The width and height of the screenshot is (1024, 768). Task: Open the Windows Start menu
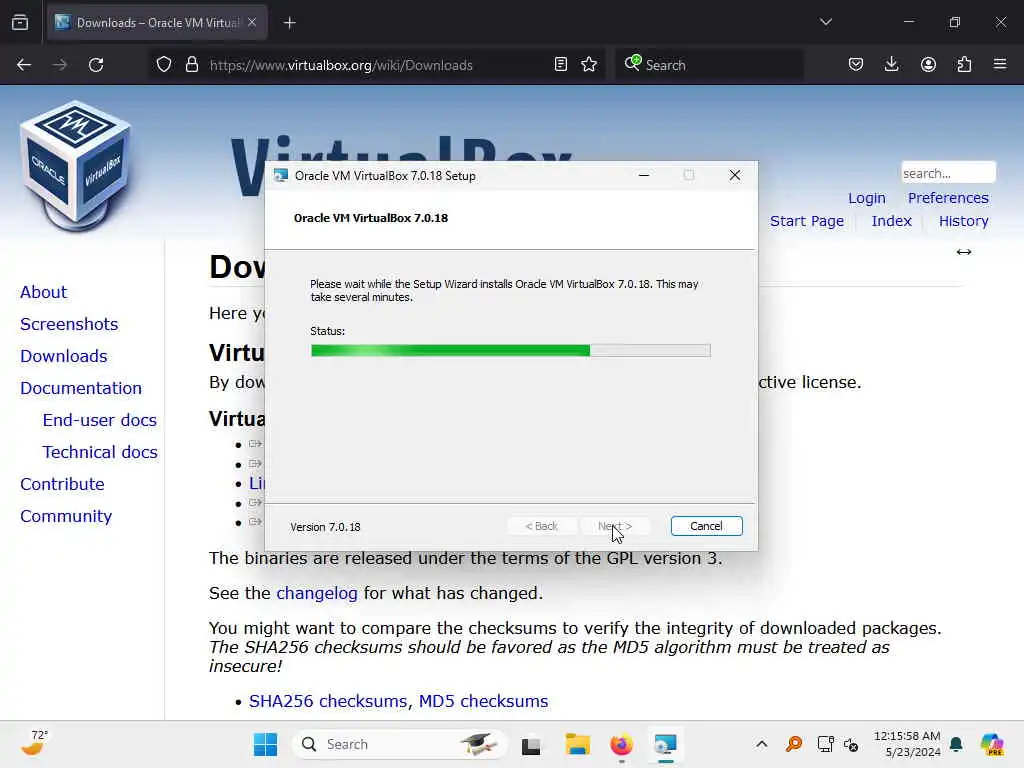pos(265,744)
